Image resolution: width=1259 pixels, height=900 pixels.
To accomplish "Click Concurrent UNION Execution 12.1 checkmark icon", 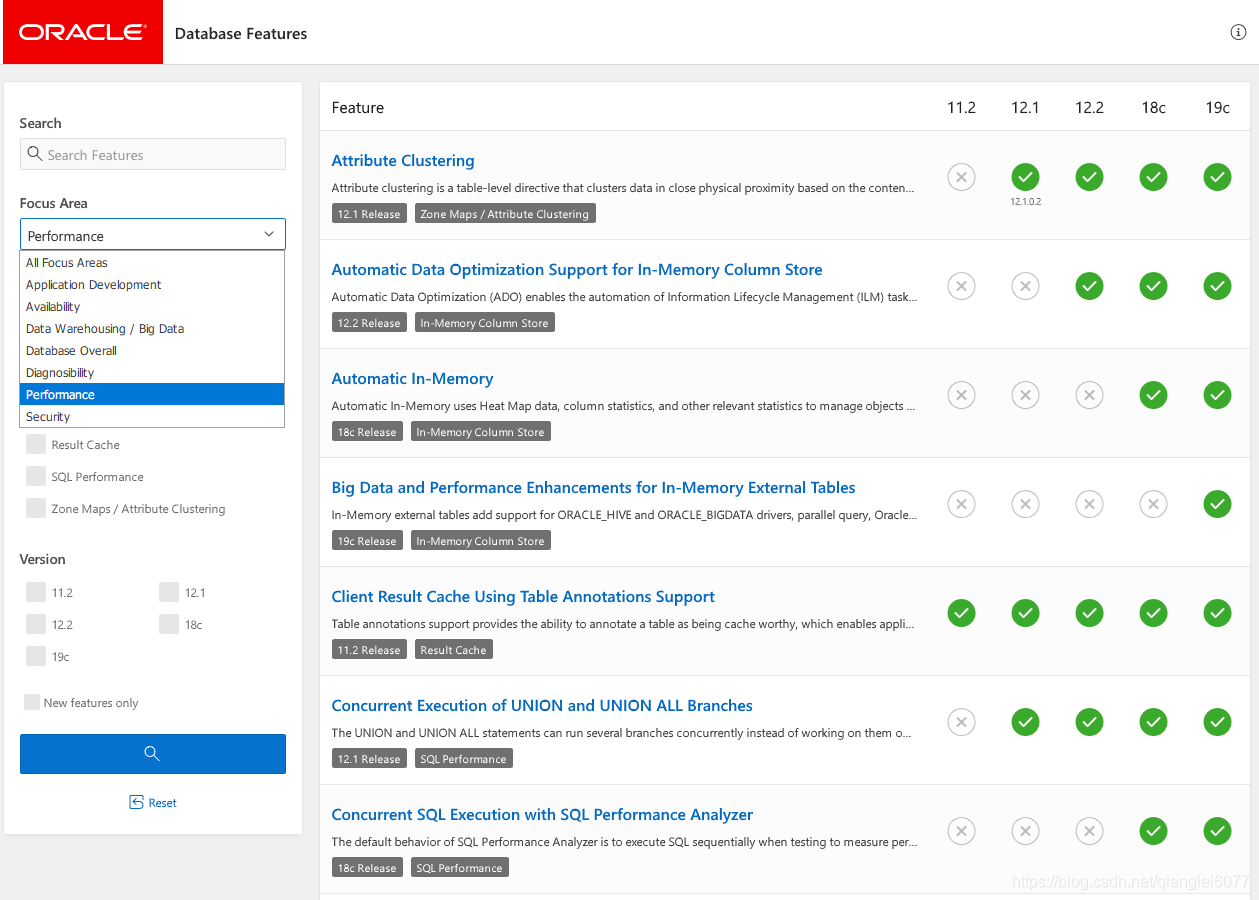I will click(x=1025, y=723).
